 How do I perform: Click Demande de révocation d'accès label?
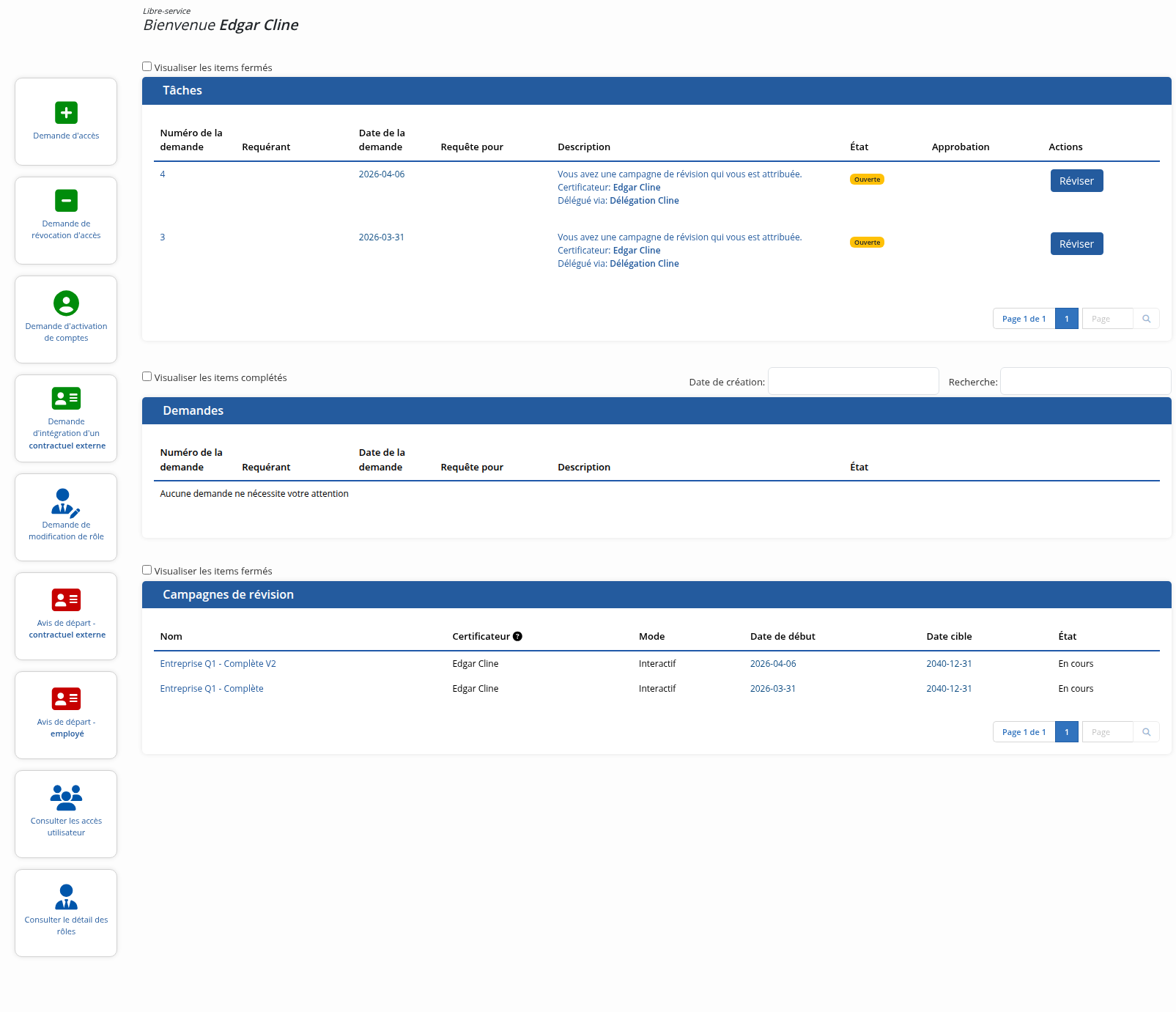click(66, 229)
